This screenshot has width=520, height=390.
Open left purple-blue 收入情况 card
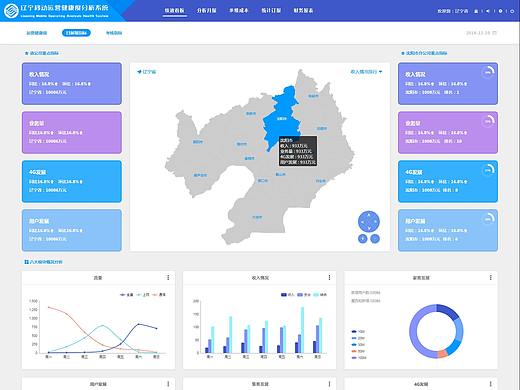coord(72,83)
